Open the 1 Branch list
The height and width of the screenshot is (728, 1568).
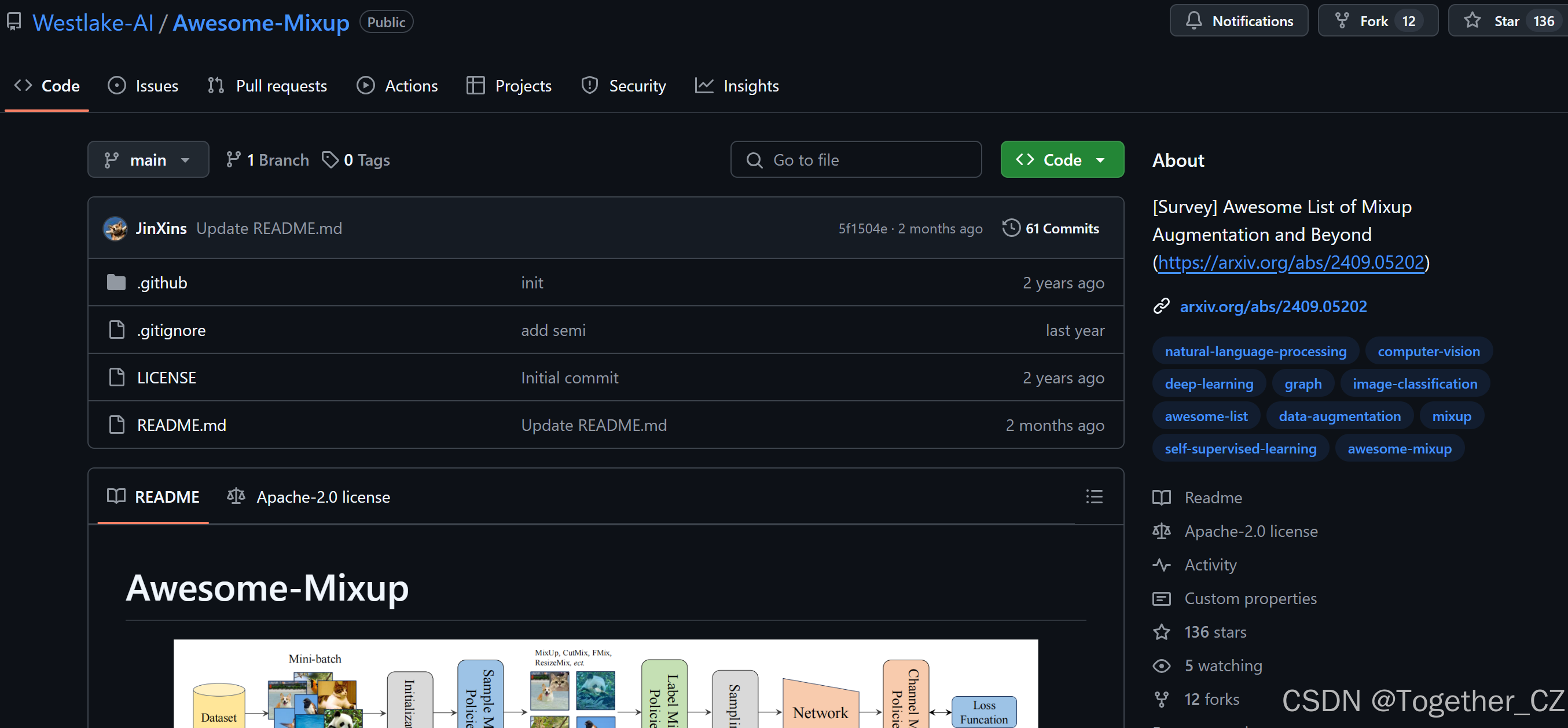click(268, 160)
